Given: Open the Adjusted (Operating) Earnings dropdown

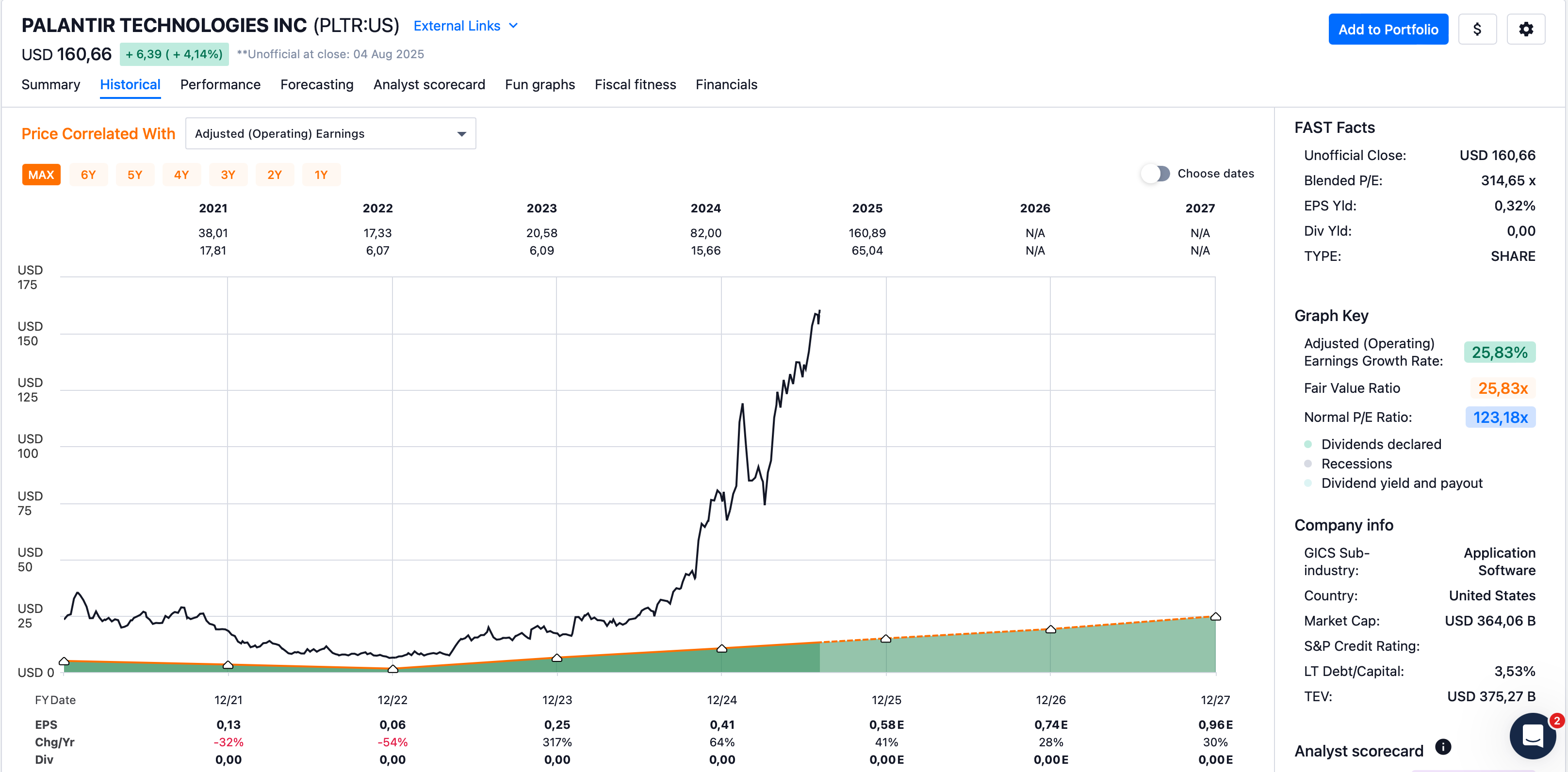Looking at the screenshot, I should pos(330,133).
